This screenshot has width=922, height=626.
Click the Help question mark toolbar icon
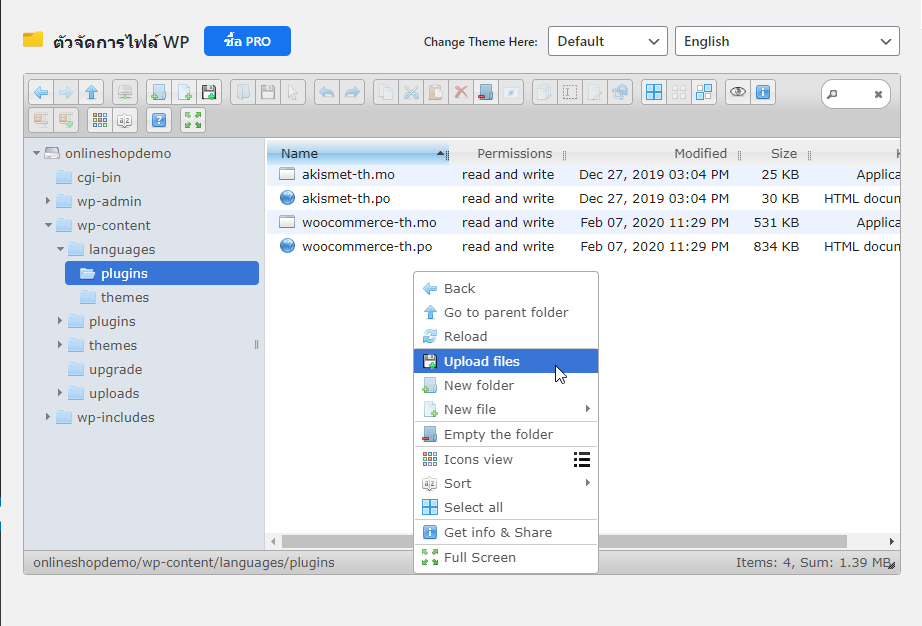[159, 120]
